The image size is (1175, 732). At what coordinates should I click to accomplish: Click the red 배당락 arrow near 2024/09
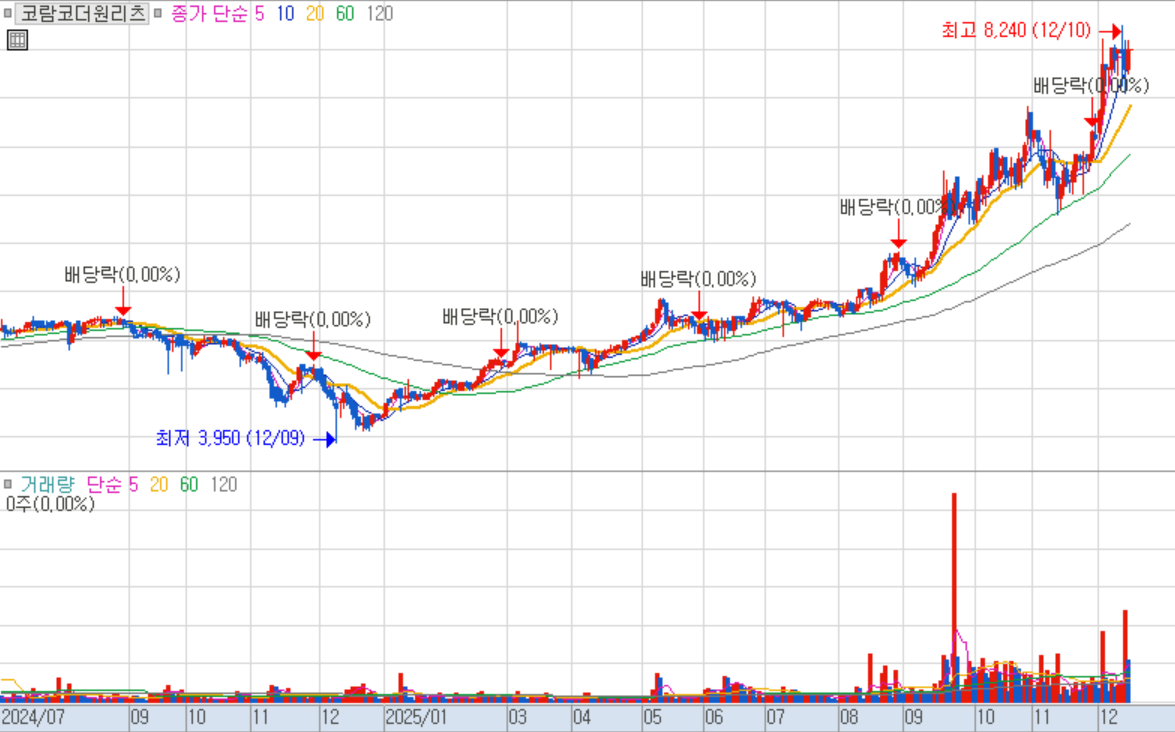click(122, 302)
